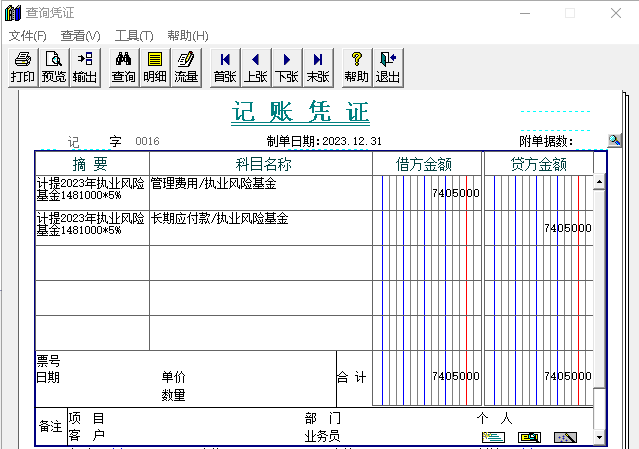Open 预览 (Preview) from the toolbar
The image size is (639, 449).
pos(54,67)
